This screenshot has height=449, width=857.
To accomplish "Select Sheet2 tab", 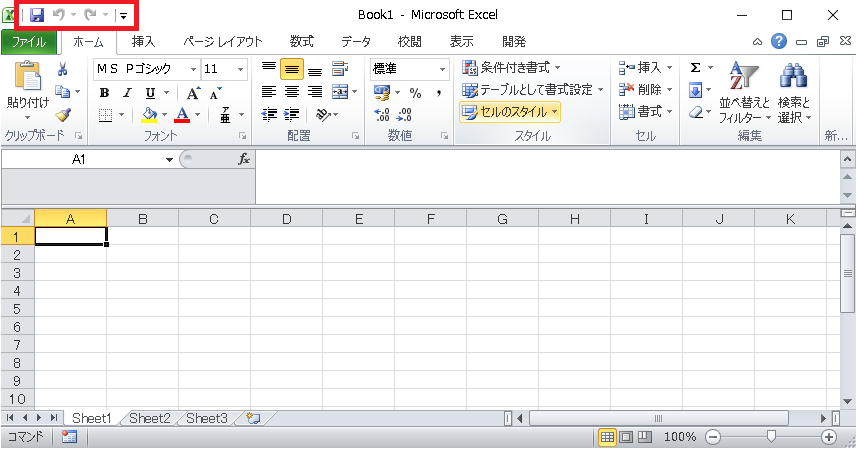I will [x=150, y=418].
